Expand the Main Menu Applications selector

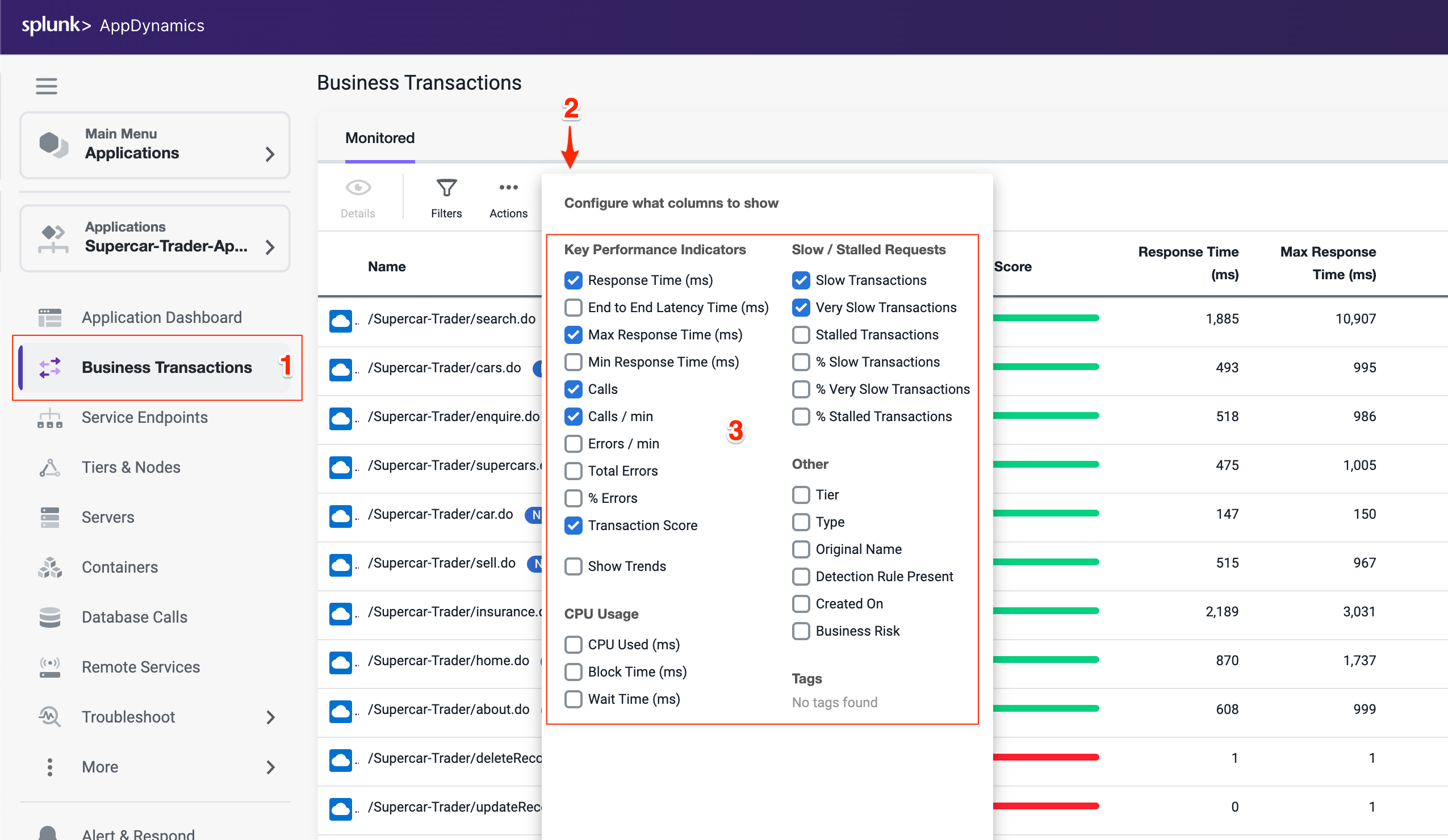(x=154, y=145)
